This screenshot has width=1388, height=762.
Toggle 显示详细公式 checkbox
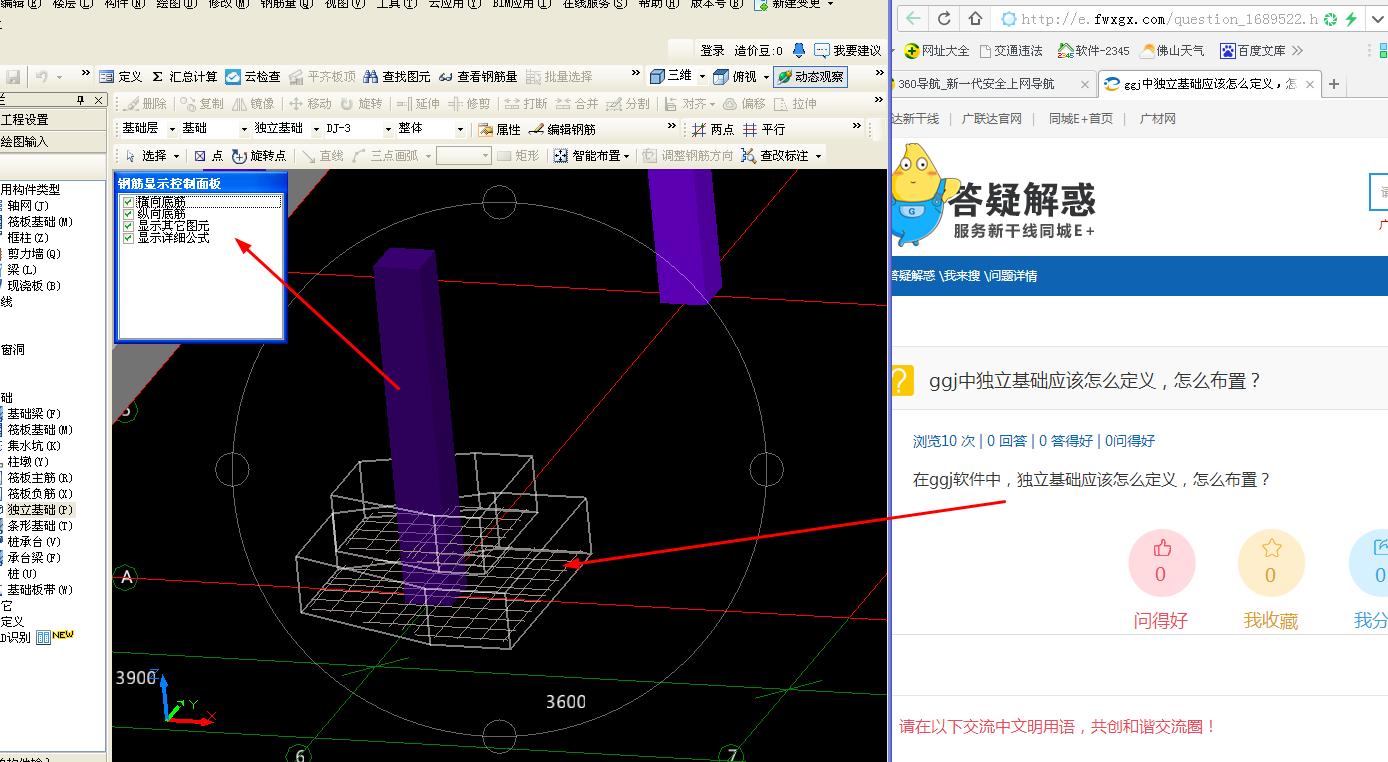(128, 238)
